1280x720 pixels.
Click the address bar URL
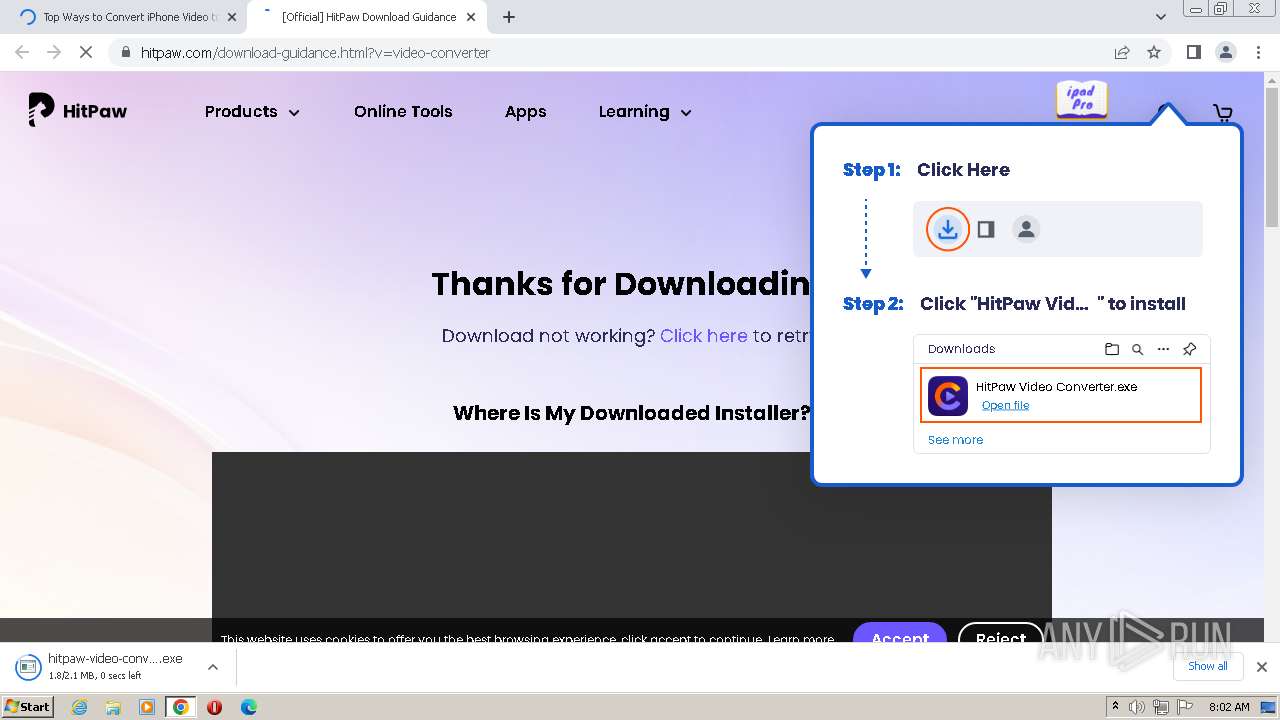315,52
